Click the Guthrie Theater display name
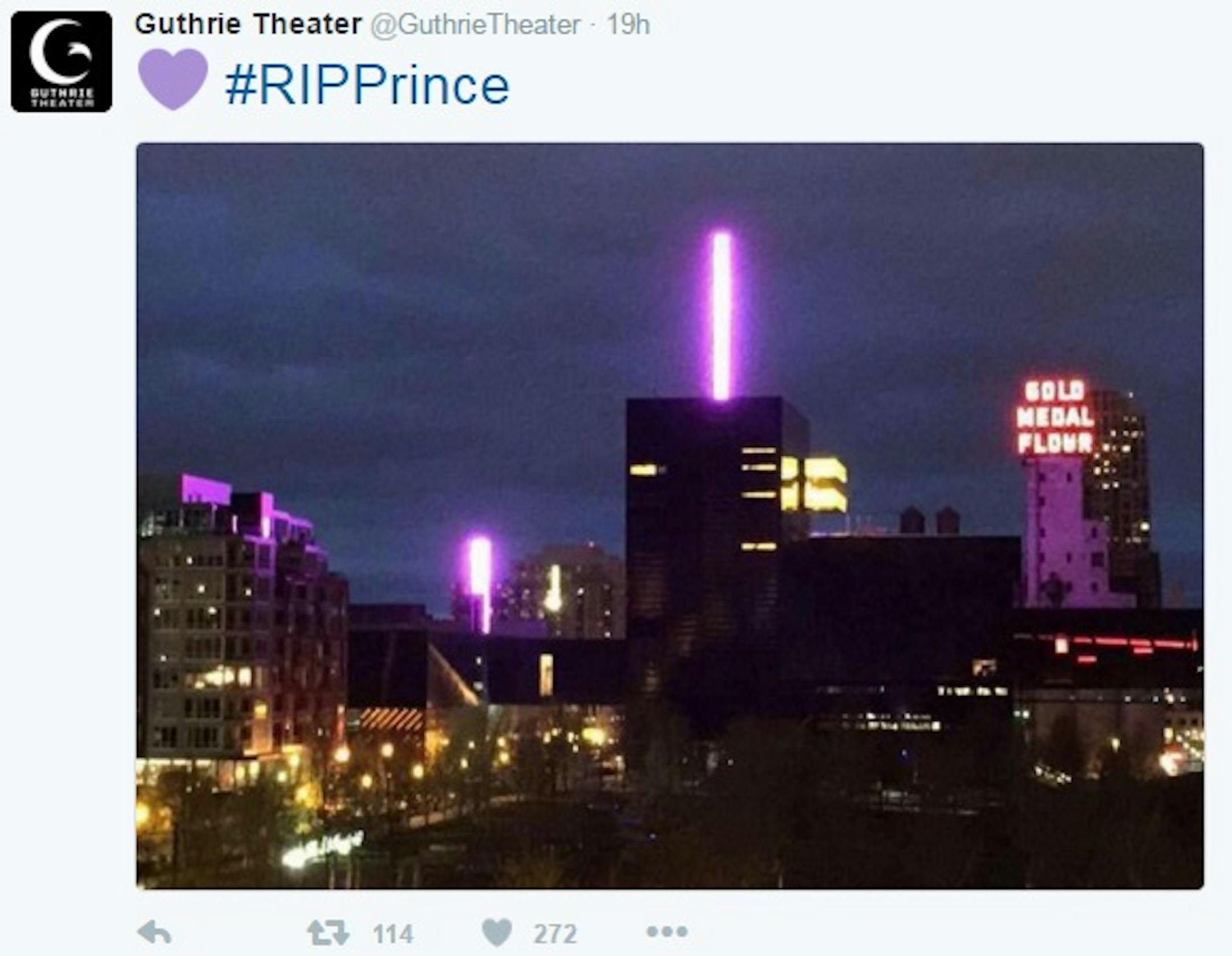 point(248,24)
